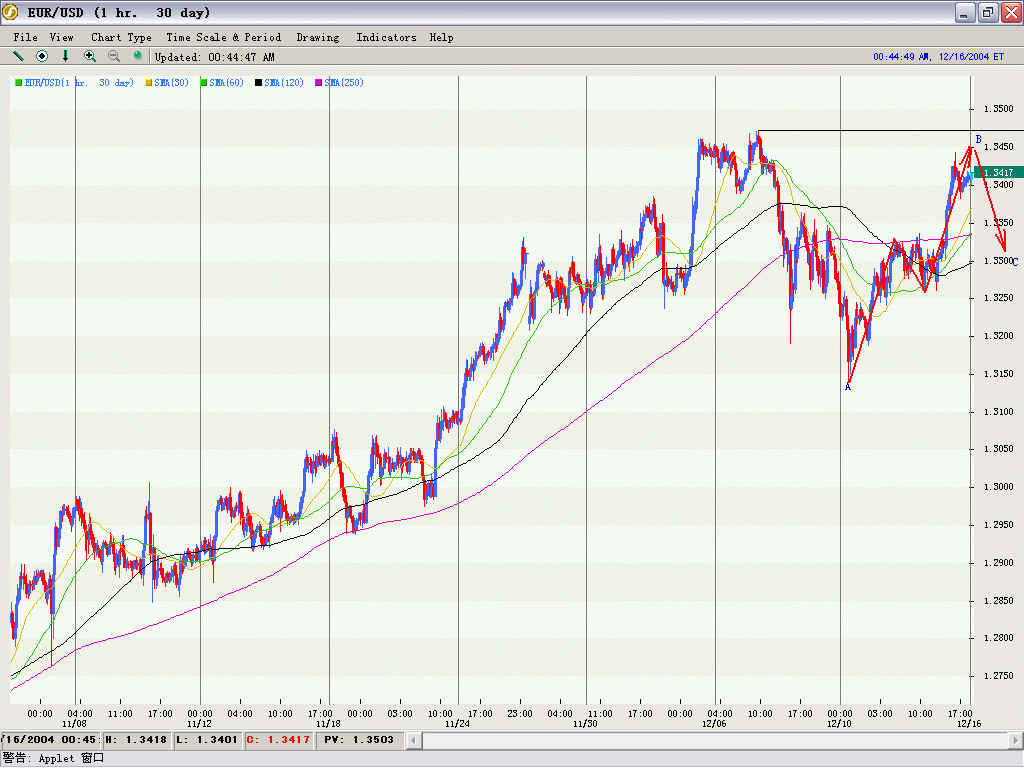Click the EUR/USD(1 hr. 30 day) legend label
This screenshot has width=1024, height=768.
[79, 83]
